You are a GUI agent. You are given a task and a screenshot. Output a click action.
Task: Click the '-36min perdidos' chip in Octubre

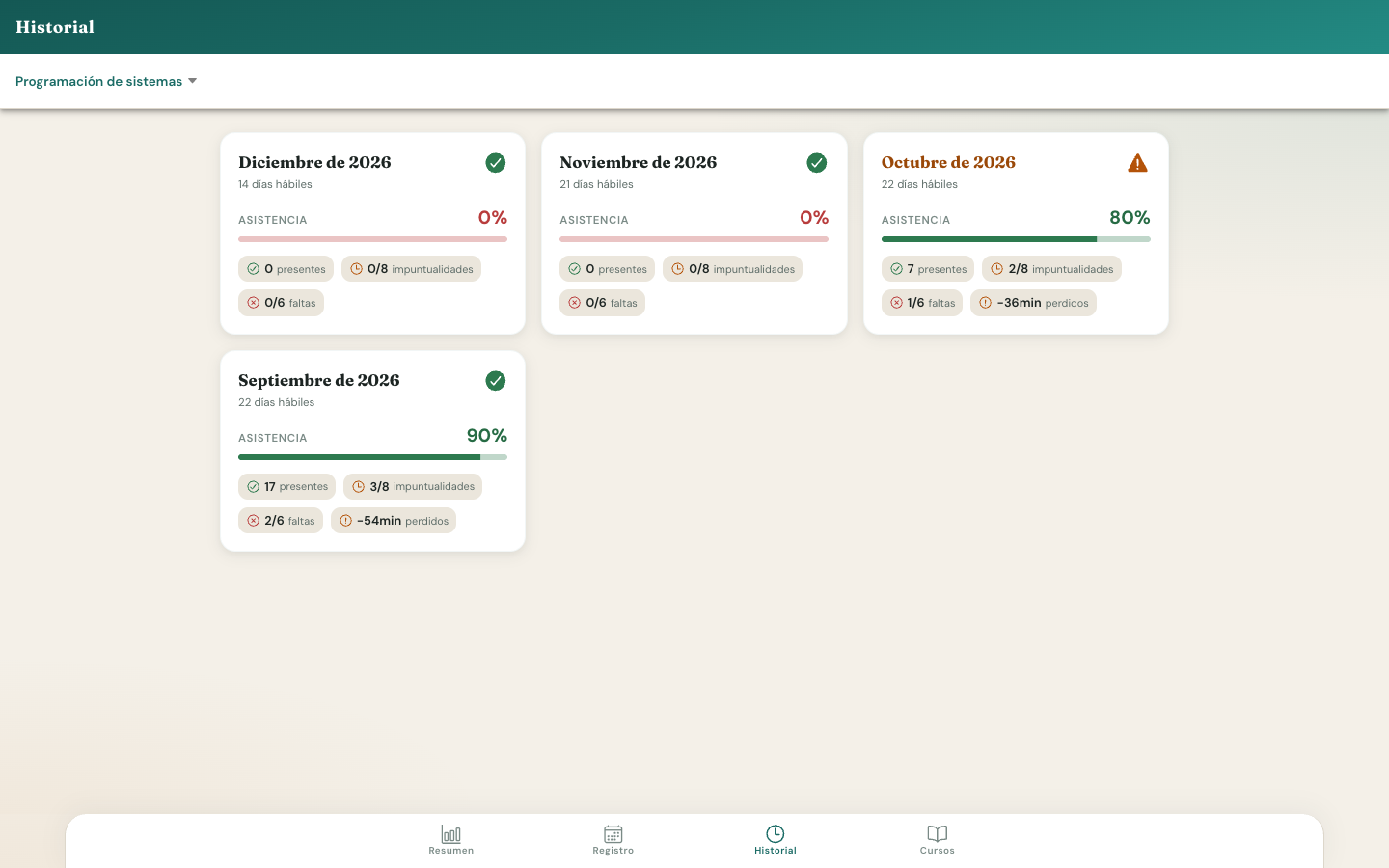click(1033, 303)
